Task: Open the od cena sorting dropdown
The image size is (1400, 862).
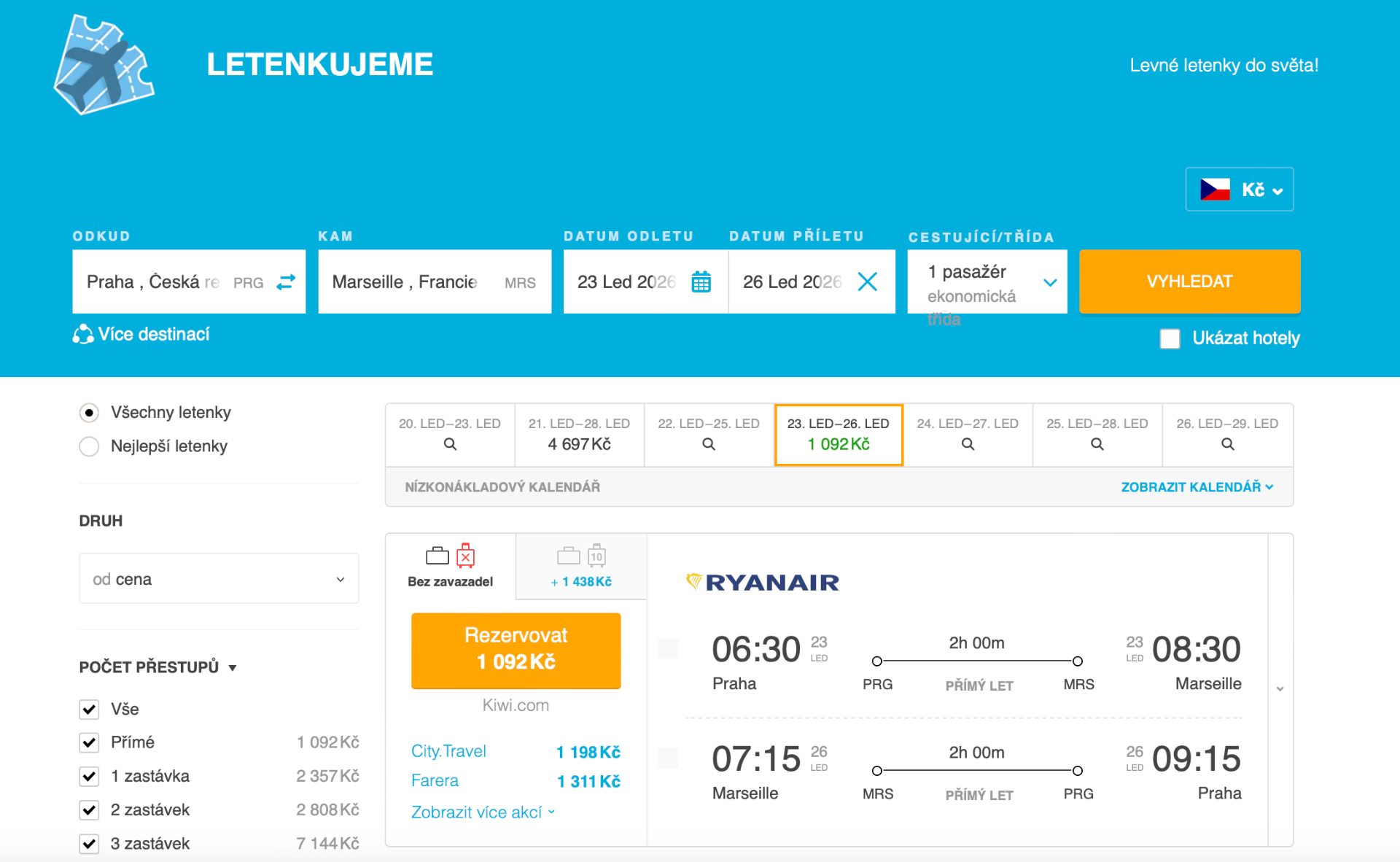Action: coord(219,579)
